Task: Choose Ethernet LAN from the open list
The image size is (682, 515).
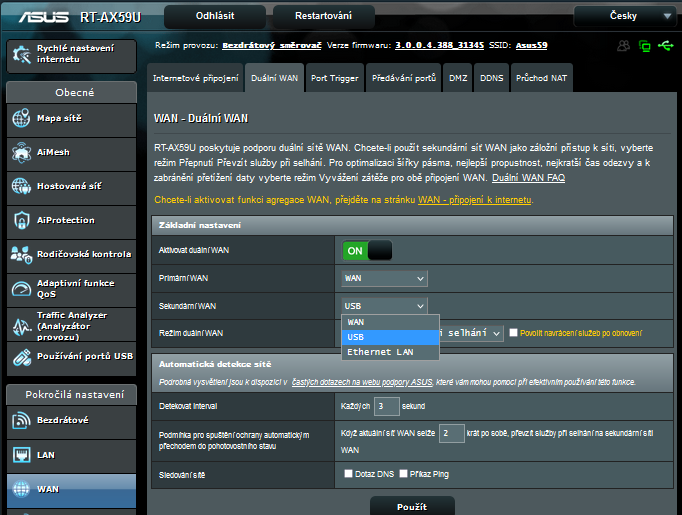Action: point(389,352)
